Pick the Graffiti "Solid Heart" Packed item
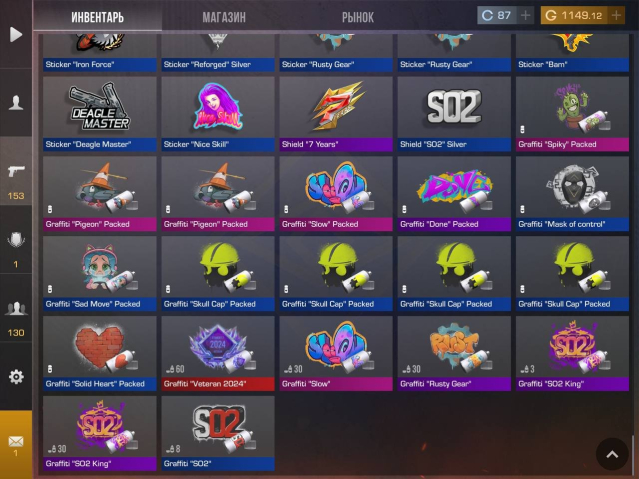This screenshot has height=479, width=639. coord(100,353)
